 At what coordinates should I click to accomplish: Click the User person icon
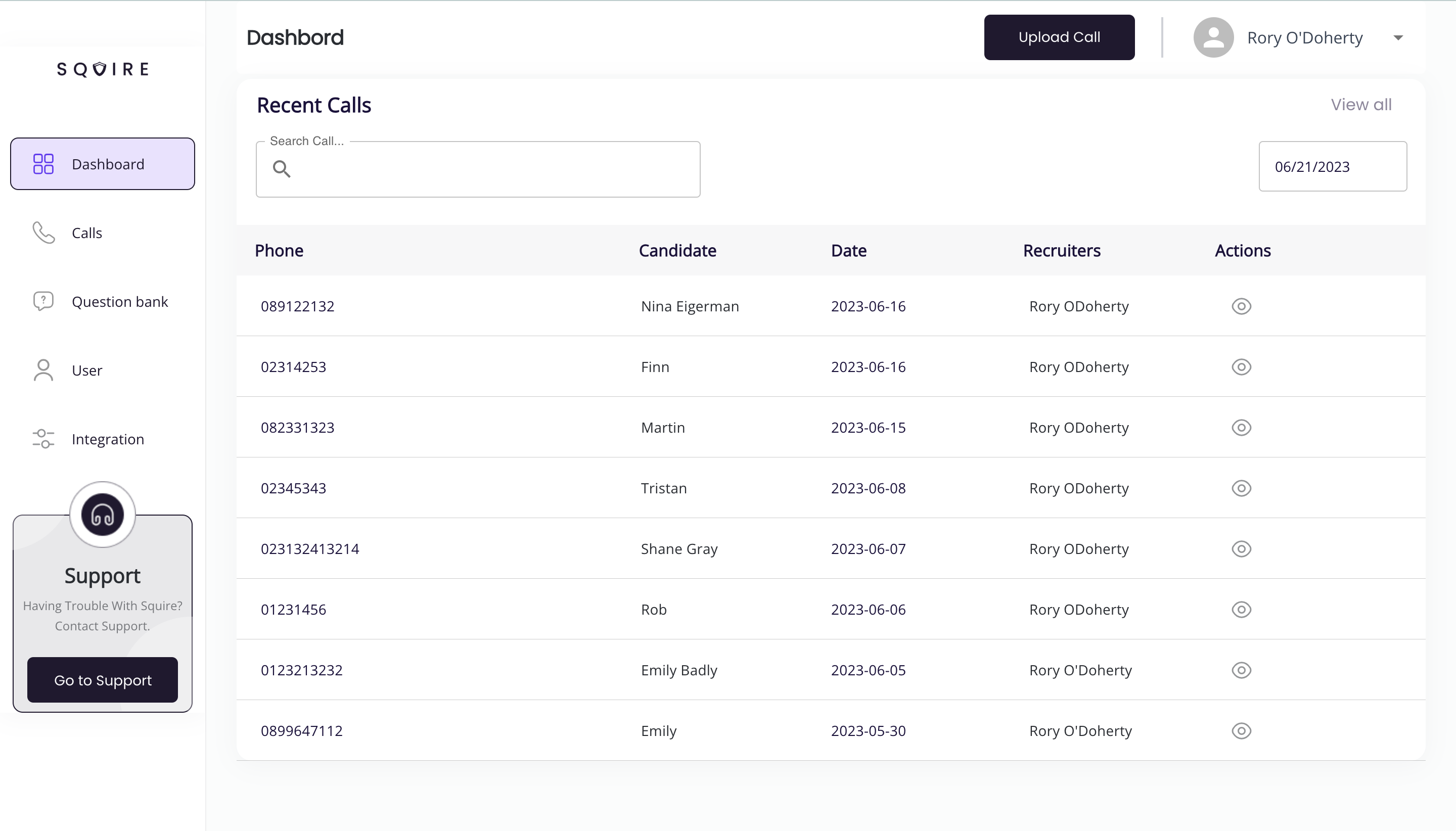click(43, 370)
